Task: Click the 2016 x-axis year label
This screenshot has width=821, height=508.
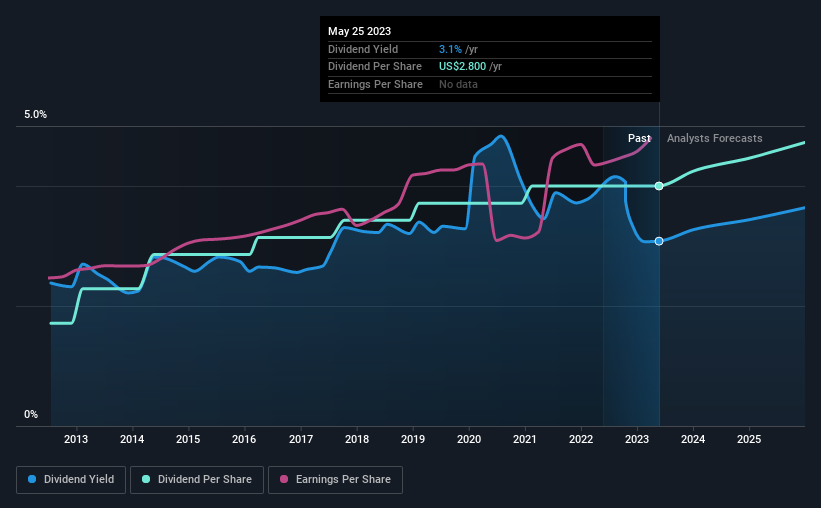Action: (244, 439)
